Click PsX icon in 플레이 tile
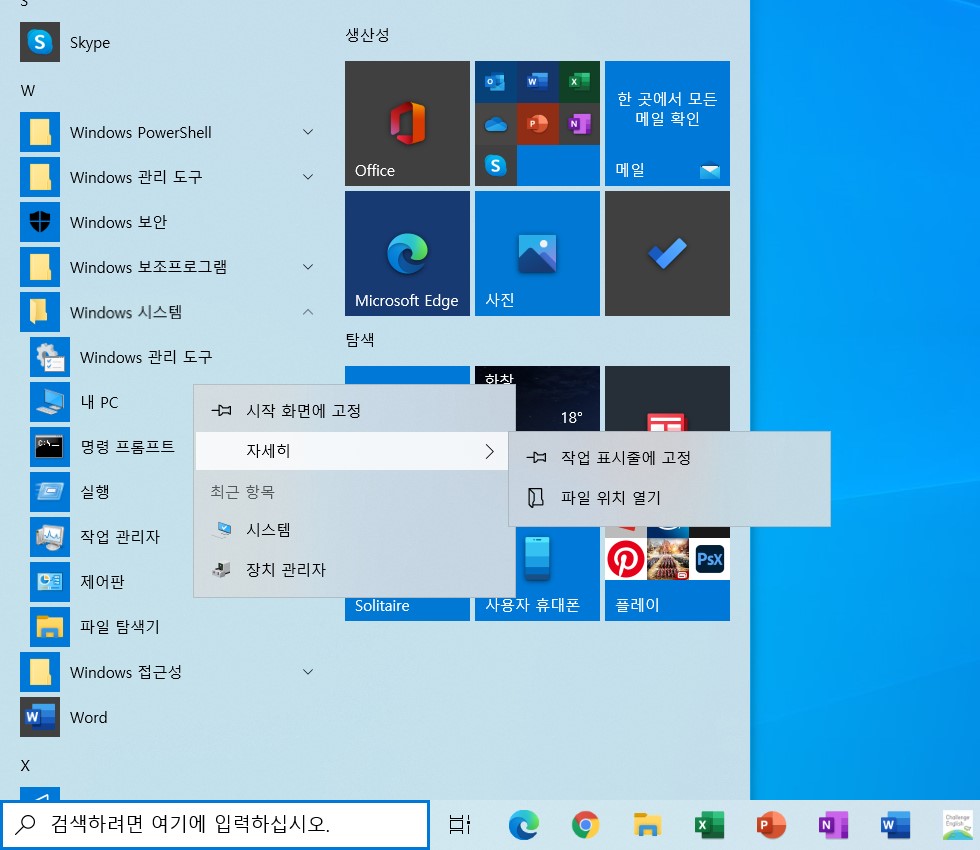The height and width of the screenshot is (850, 980). pos(709,559)
